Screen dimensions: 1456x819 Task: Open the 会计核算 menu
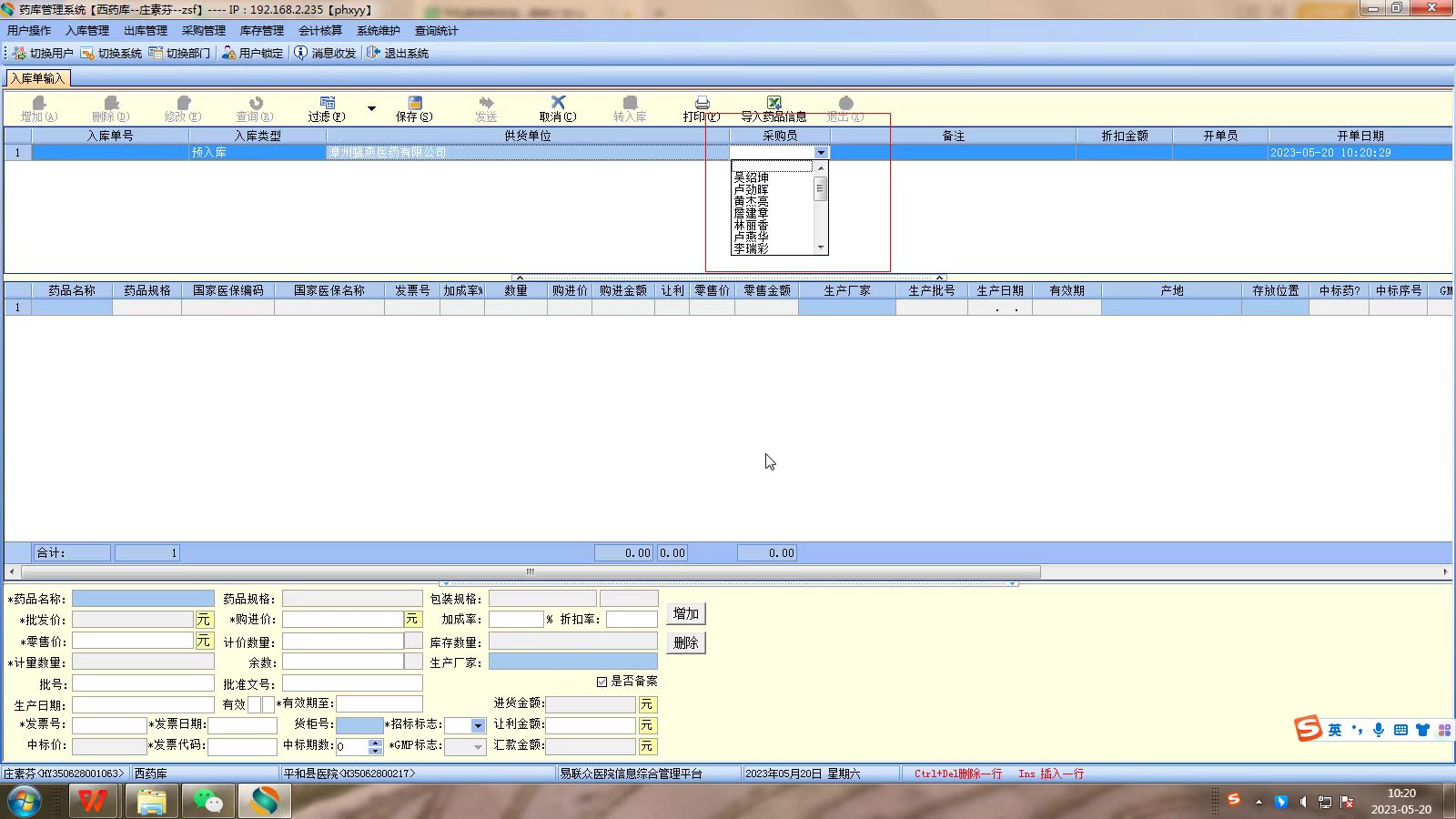coord(320,31)
